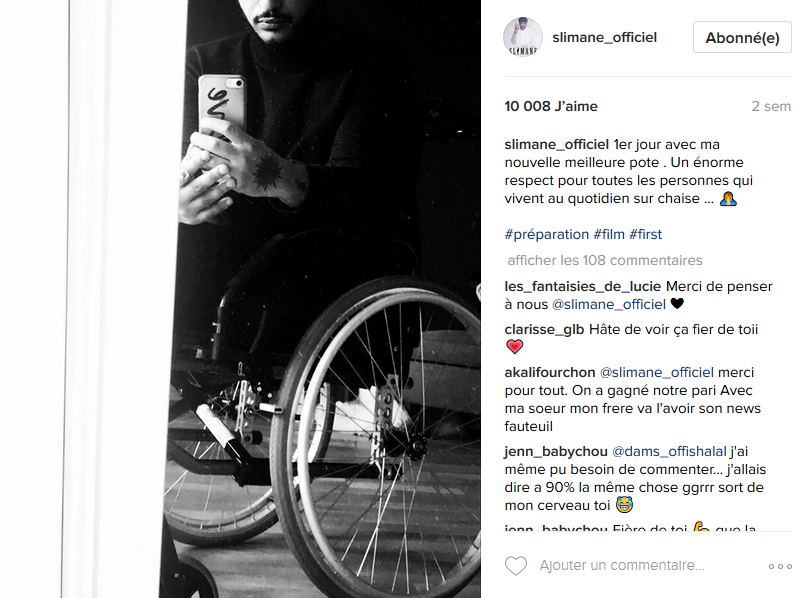The image size is (798, 598).
Task: Open the #film hashtag
Action: pos(609,235)
